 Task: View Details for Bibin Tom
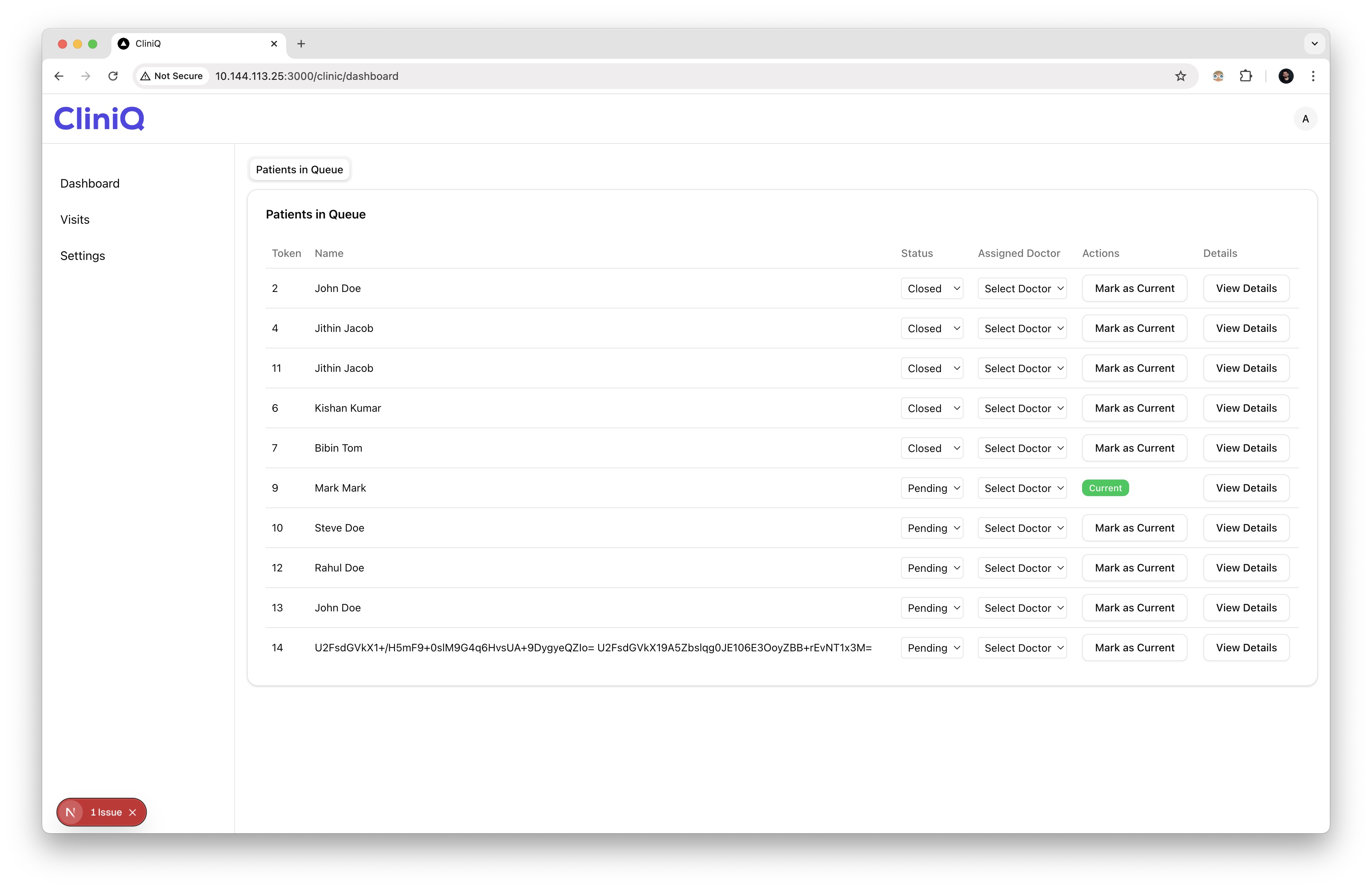point(1246,448)
